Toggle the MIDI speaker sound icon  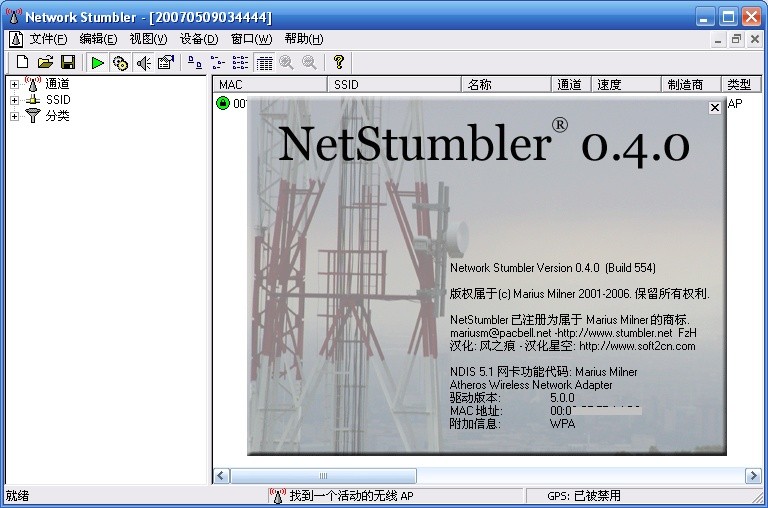pyautogui.click(x=143, y=63)
